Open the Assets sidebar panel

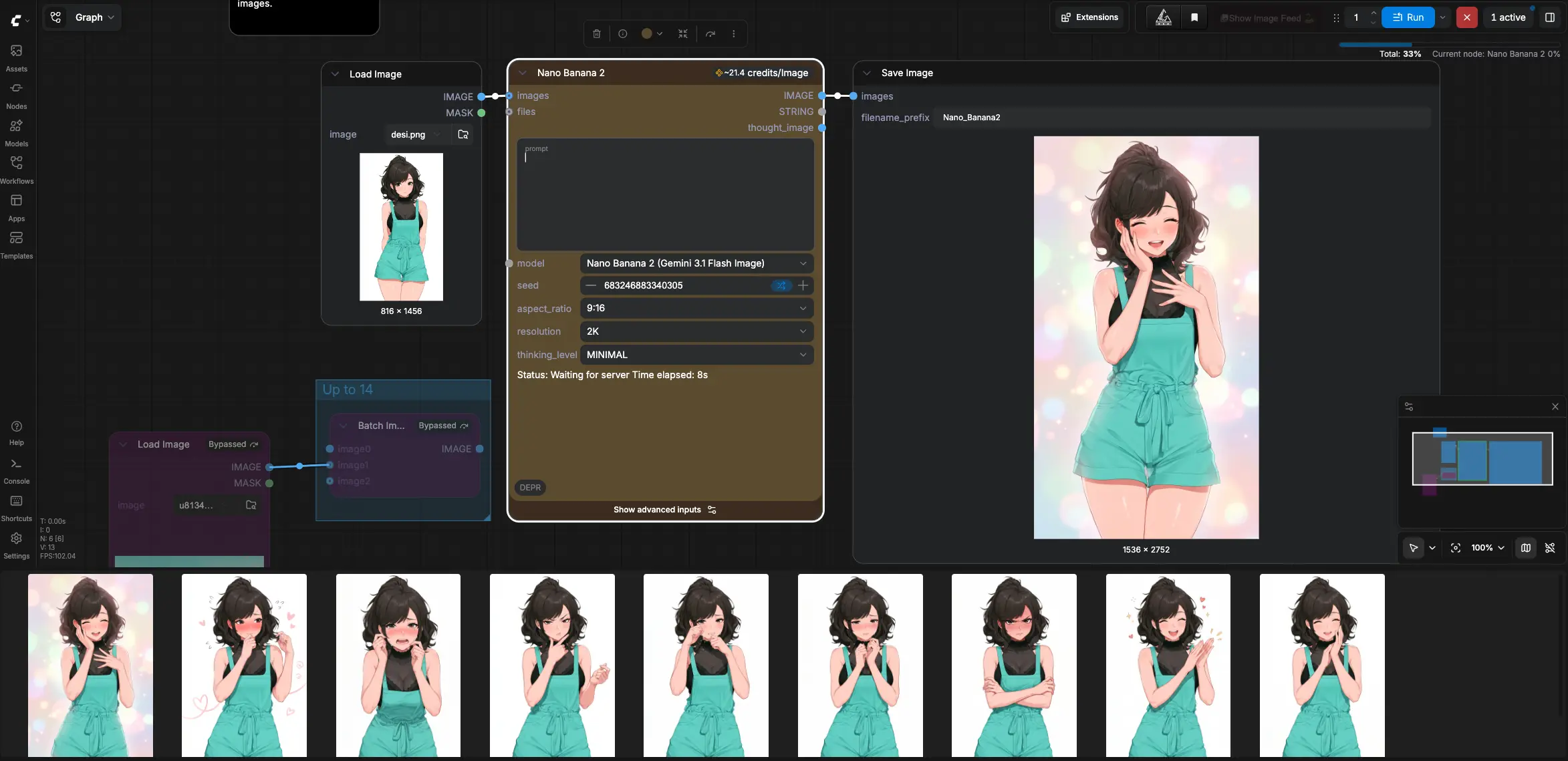pyautogui.click(x=17, y=57)
